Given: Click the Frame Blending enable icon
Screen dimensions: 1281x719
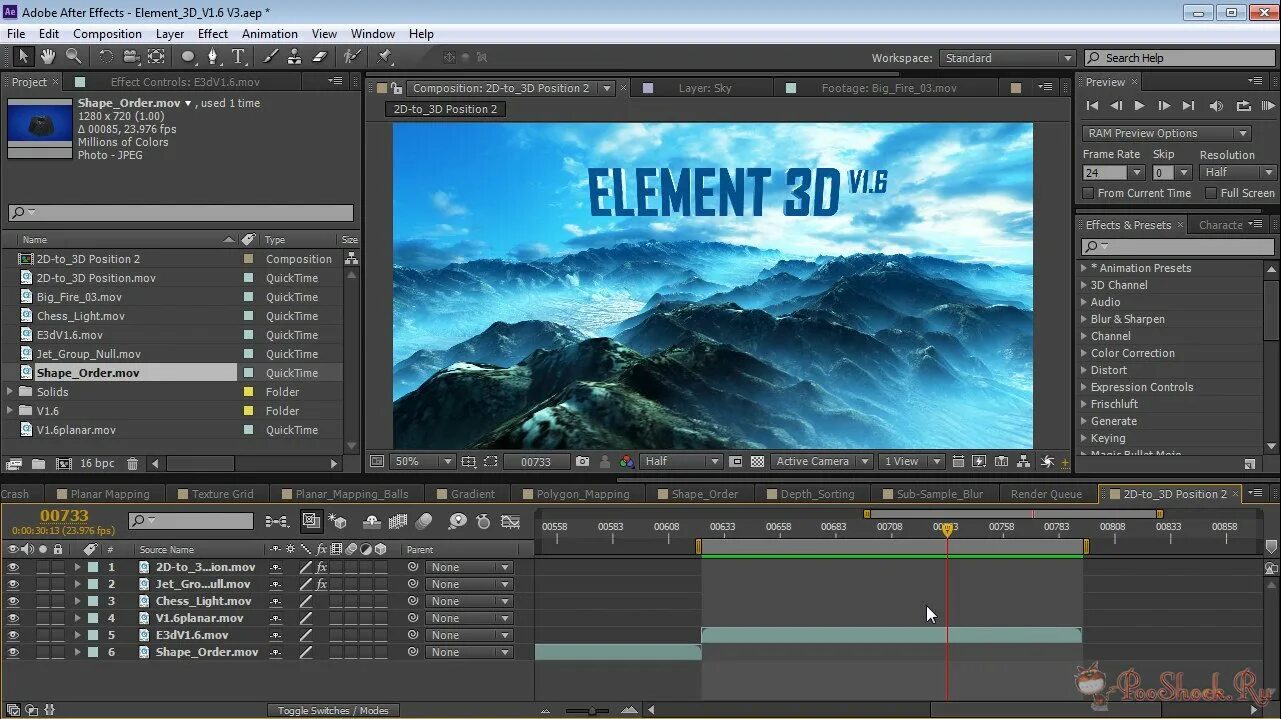Looking at the screenshot, I should click(x=398, y=521).
